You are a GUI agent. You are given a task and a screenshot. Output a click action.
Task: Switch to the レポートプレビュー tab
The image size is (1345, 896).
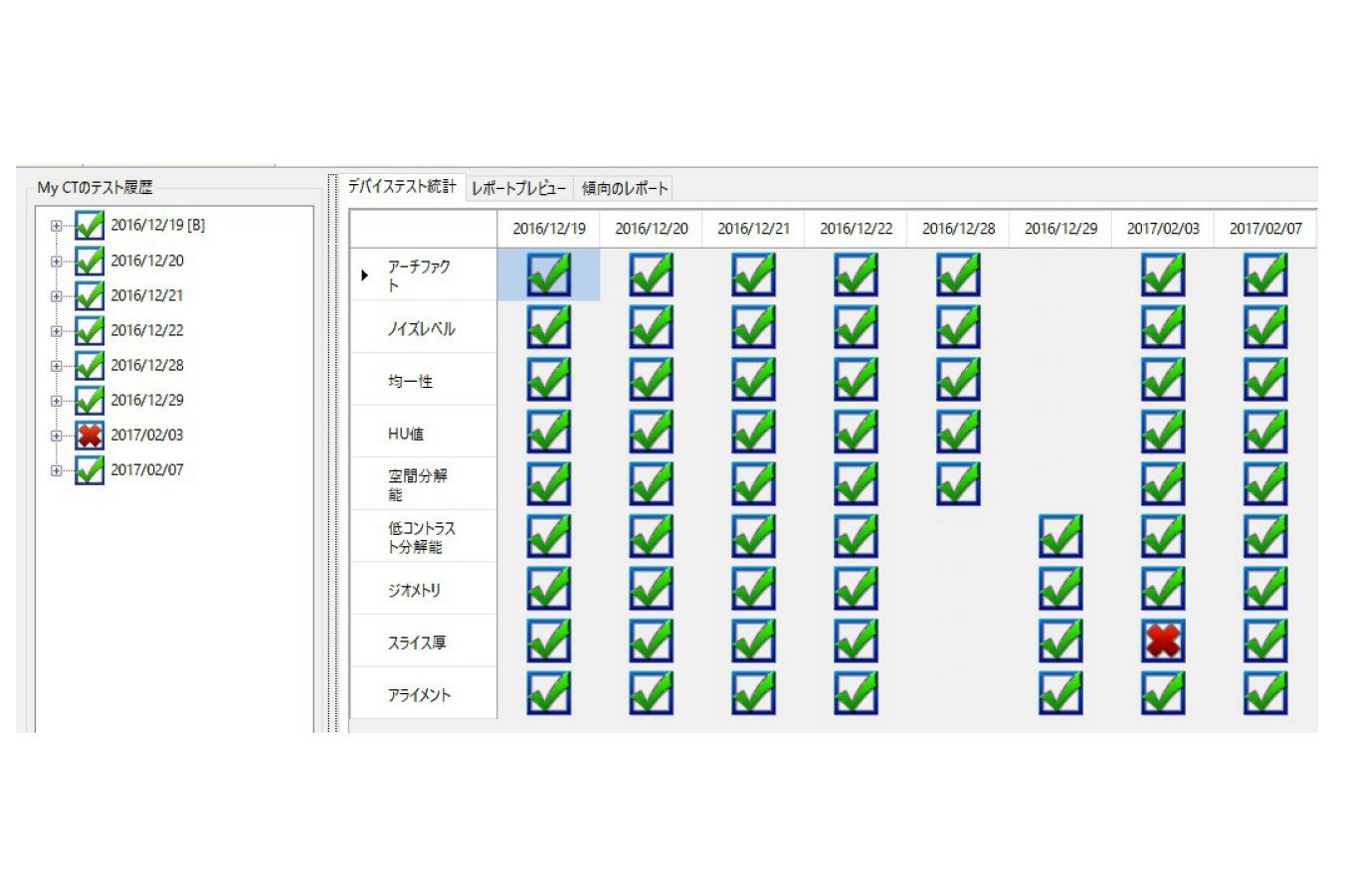pyautogui.click(x=518, y=188)
